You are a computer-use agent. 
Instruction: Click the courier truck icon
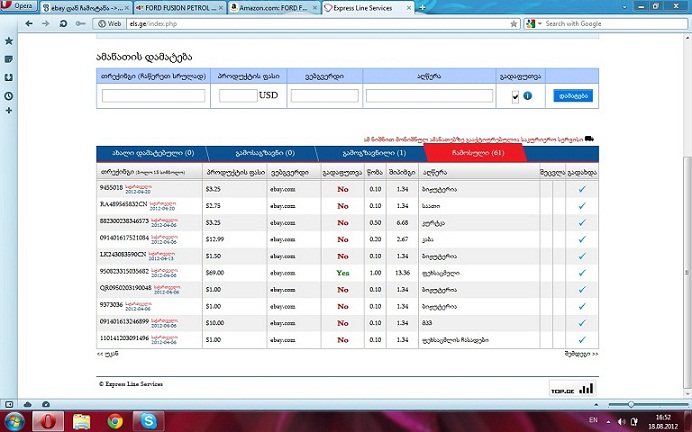pos(589,139)
